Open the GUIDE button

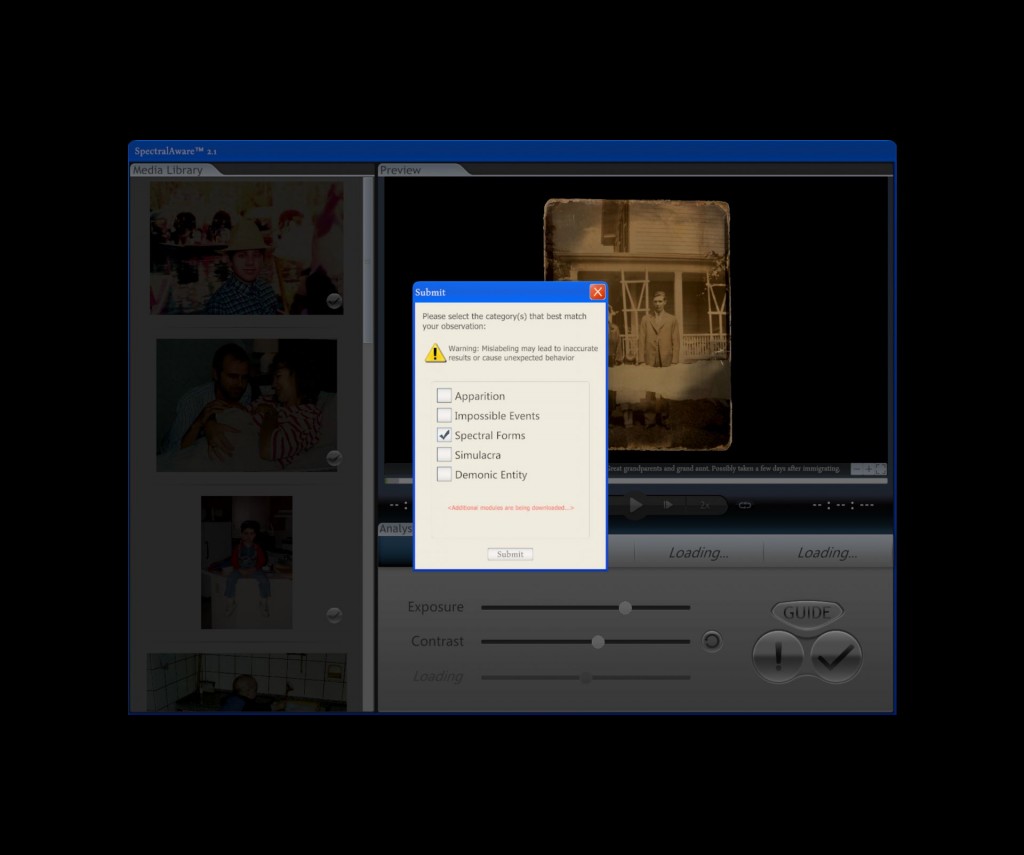click(806, 613)
